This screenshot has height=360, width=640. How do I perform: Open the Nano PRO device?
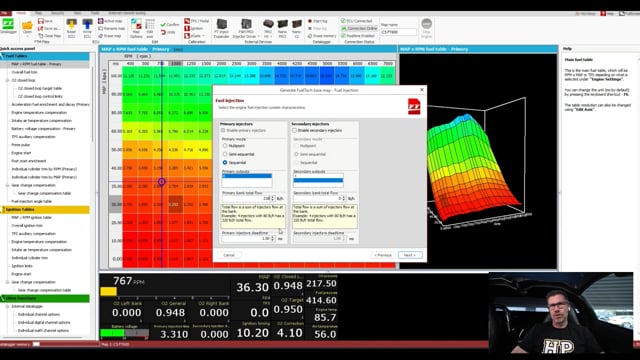tap(282, 28)
